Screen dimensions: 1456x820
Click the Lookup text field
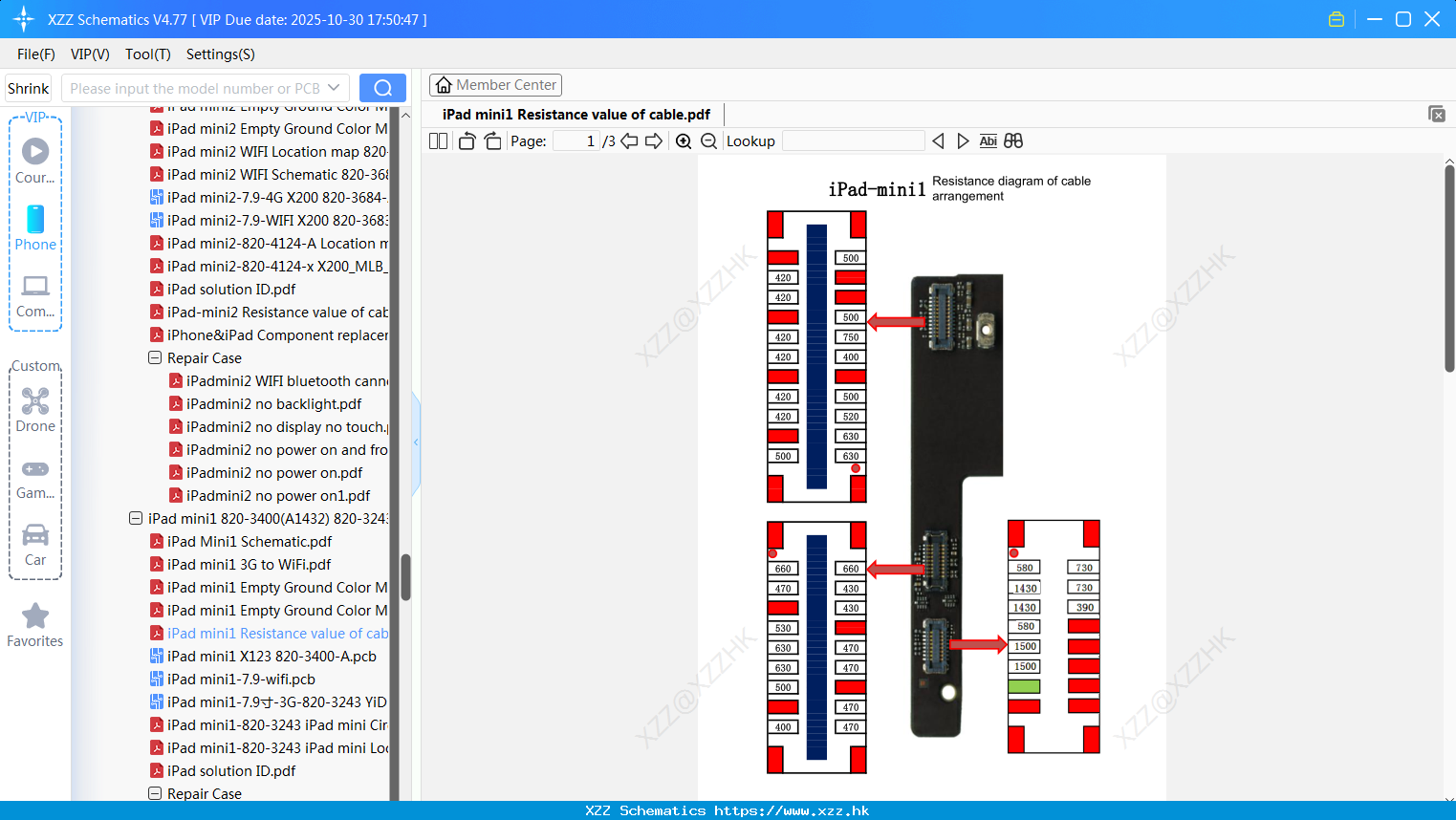[x=853, y=140]
